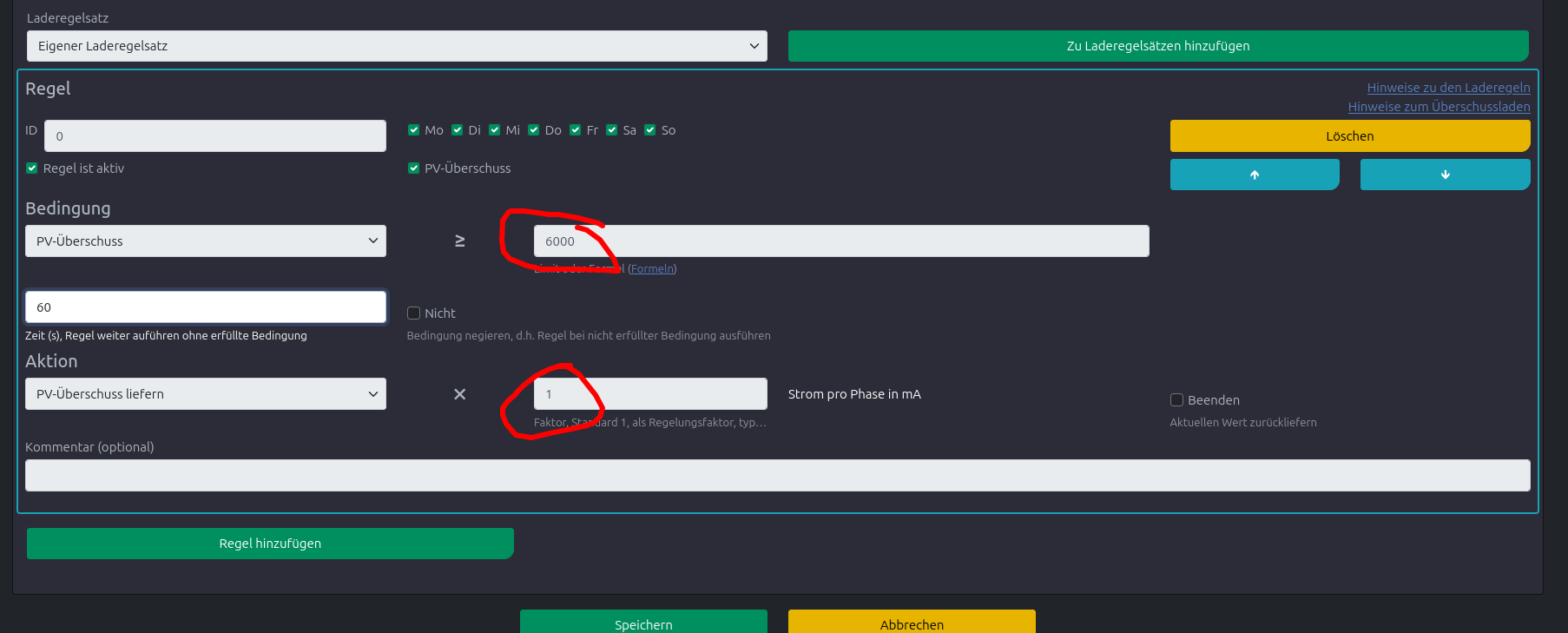This screenshot has width=1568, height=633.
Task: Open the Aktion 'PV-Überschuss liefern' dropdown
Action: click(x=206, y=394)
